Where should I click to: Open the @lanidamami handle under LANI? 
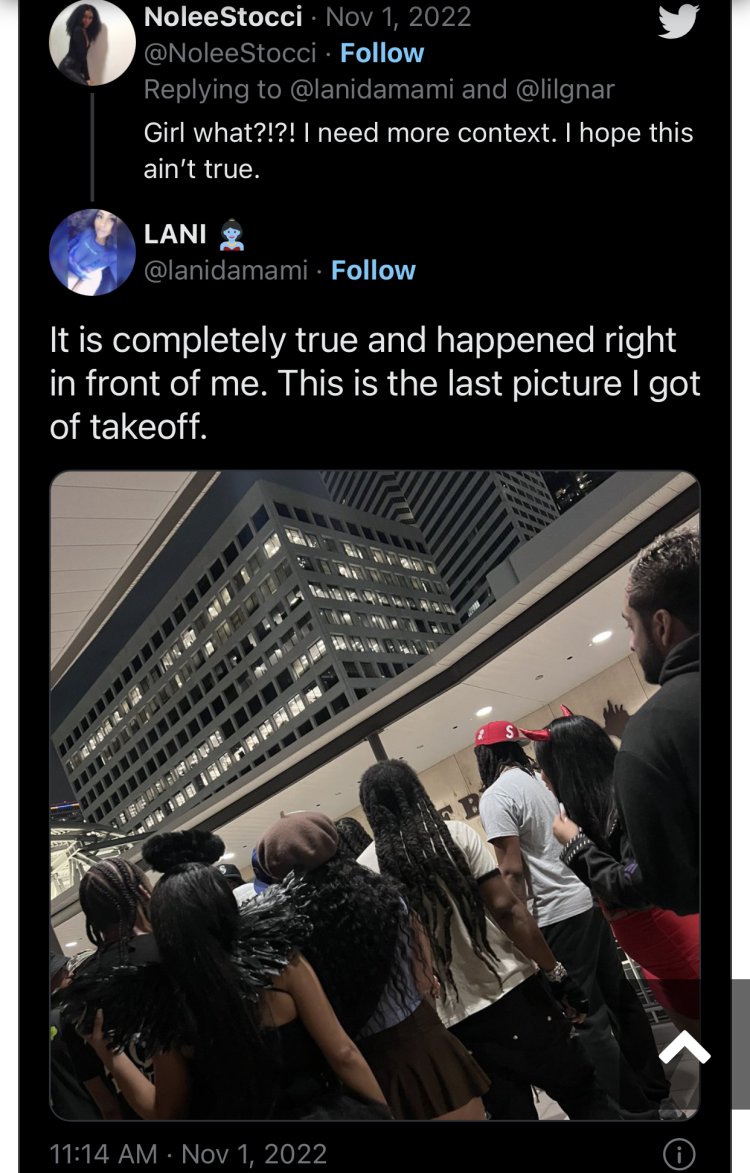click(x=226, y=270)
